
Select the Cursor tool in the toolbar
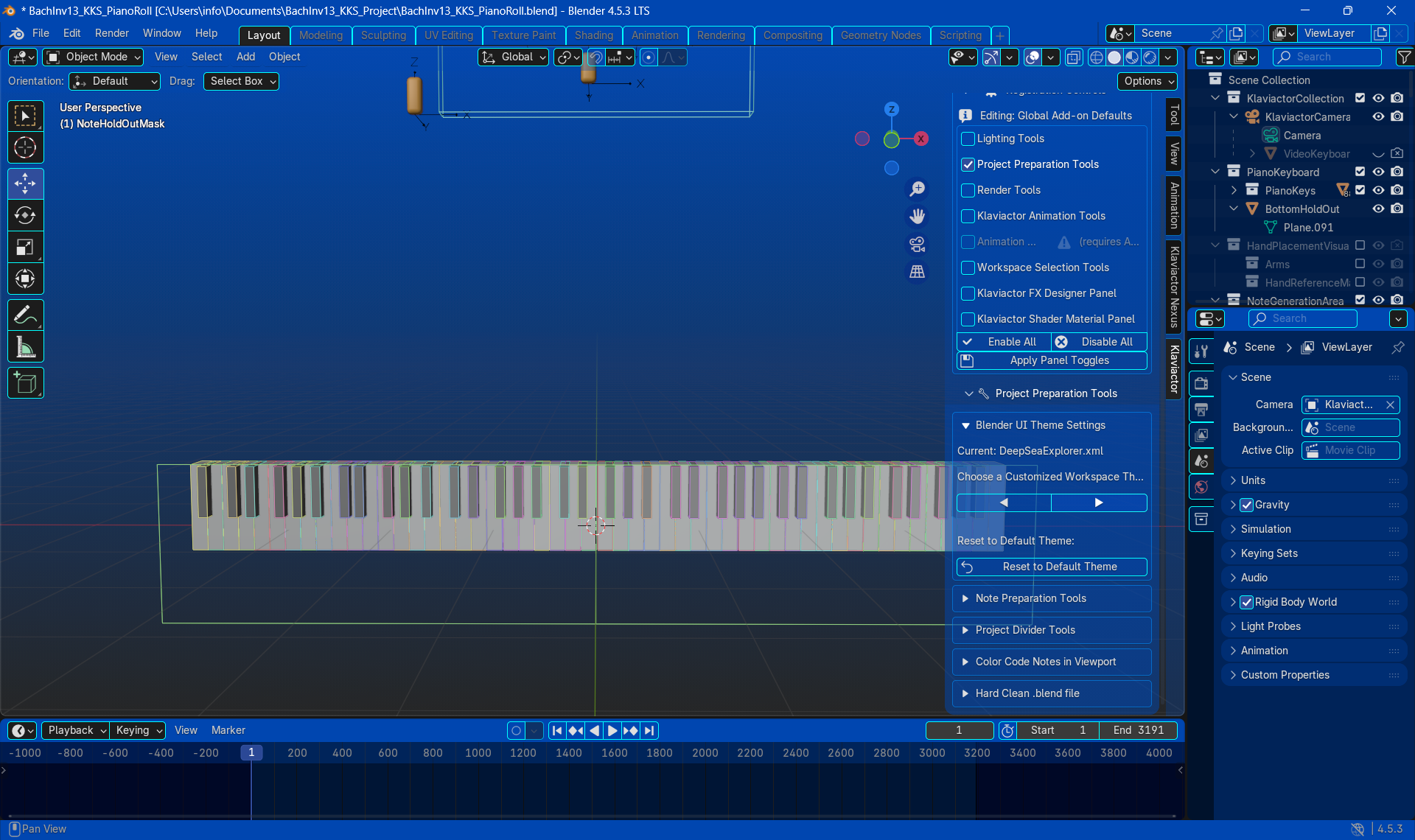click(x=25, y=148)
